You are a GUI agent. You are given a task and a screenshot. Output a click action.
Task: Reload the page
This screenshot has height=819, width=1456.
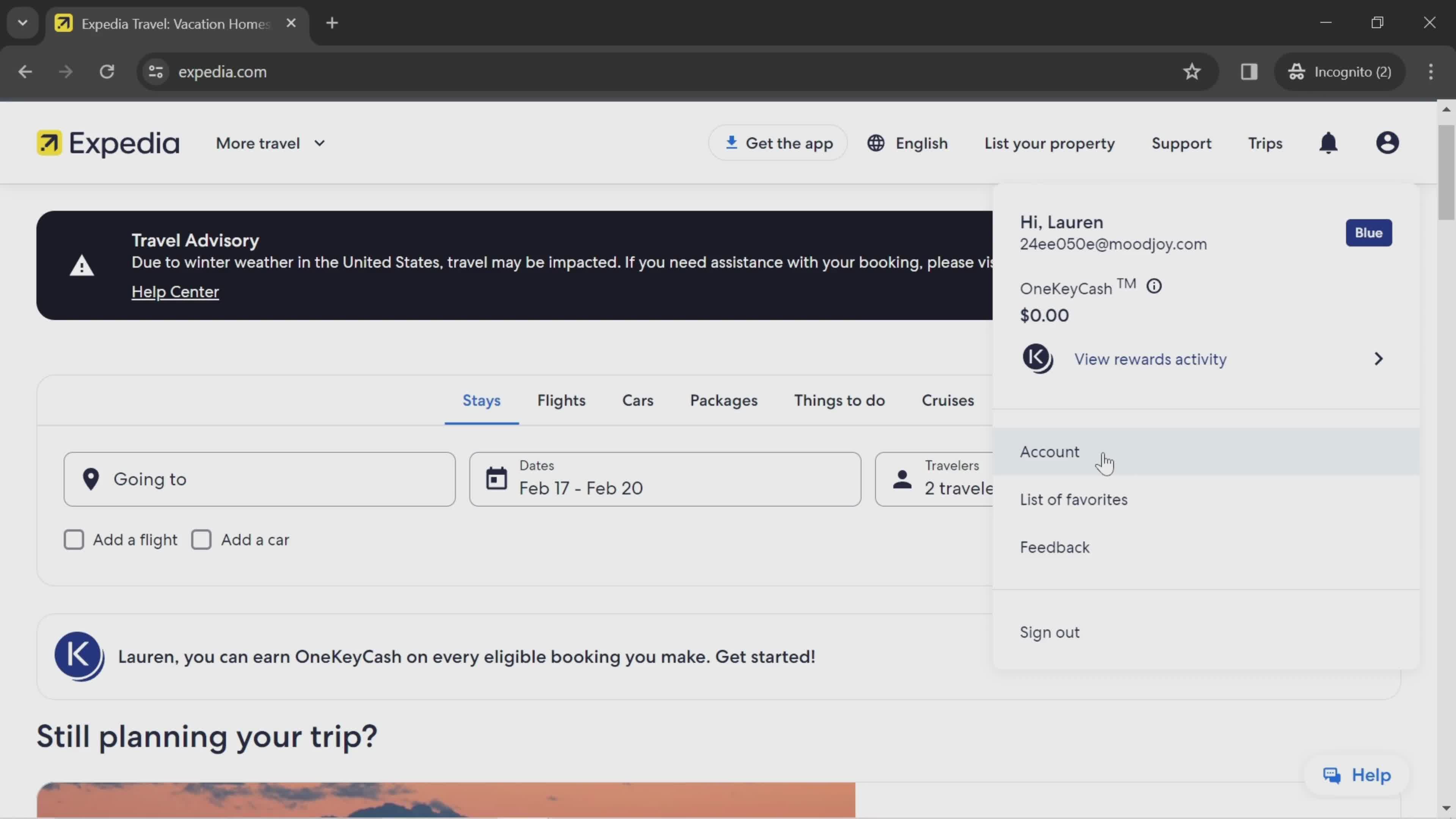click(107, 72)
